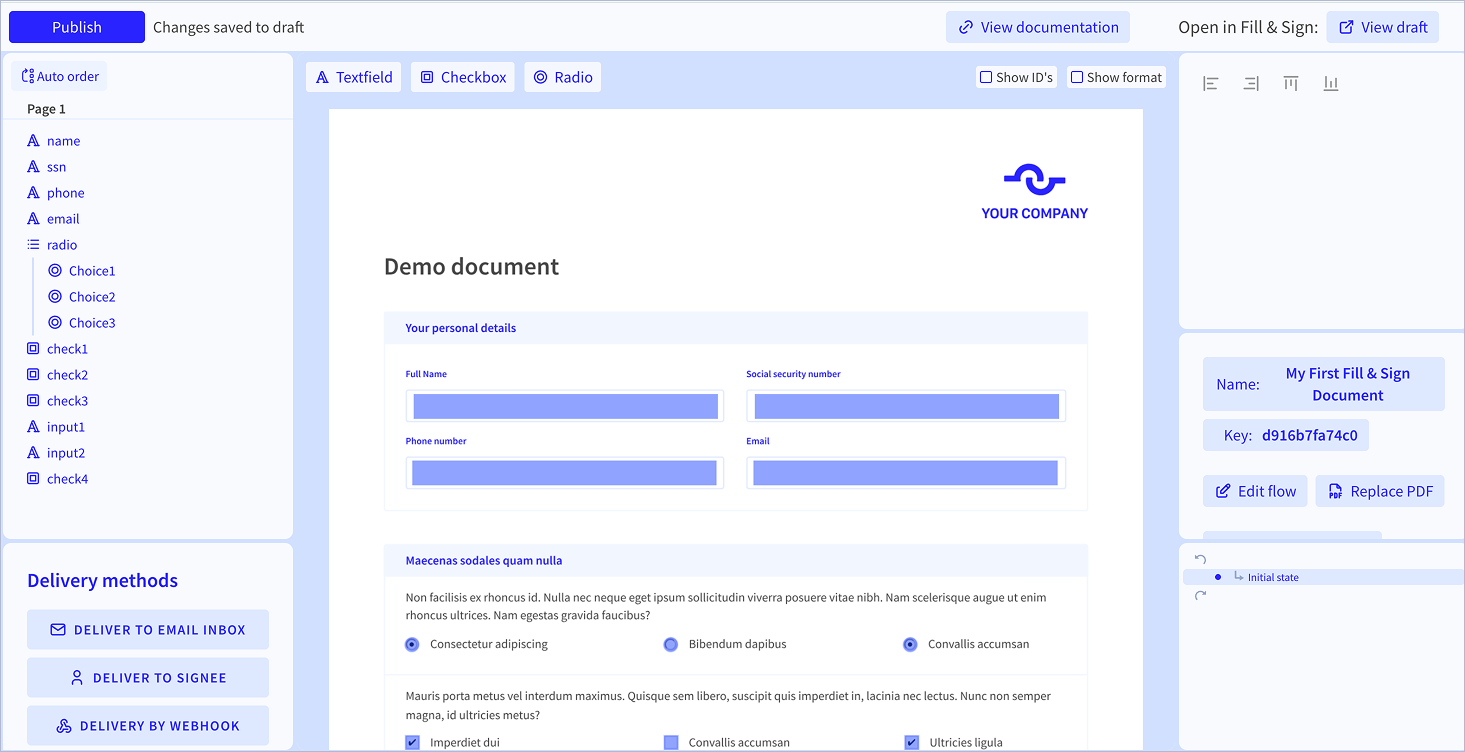
Task: Click the Social security number field
Action: 906,406
